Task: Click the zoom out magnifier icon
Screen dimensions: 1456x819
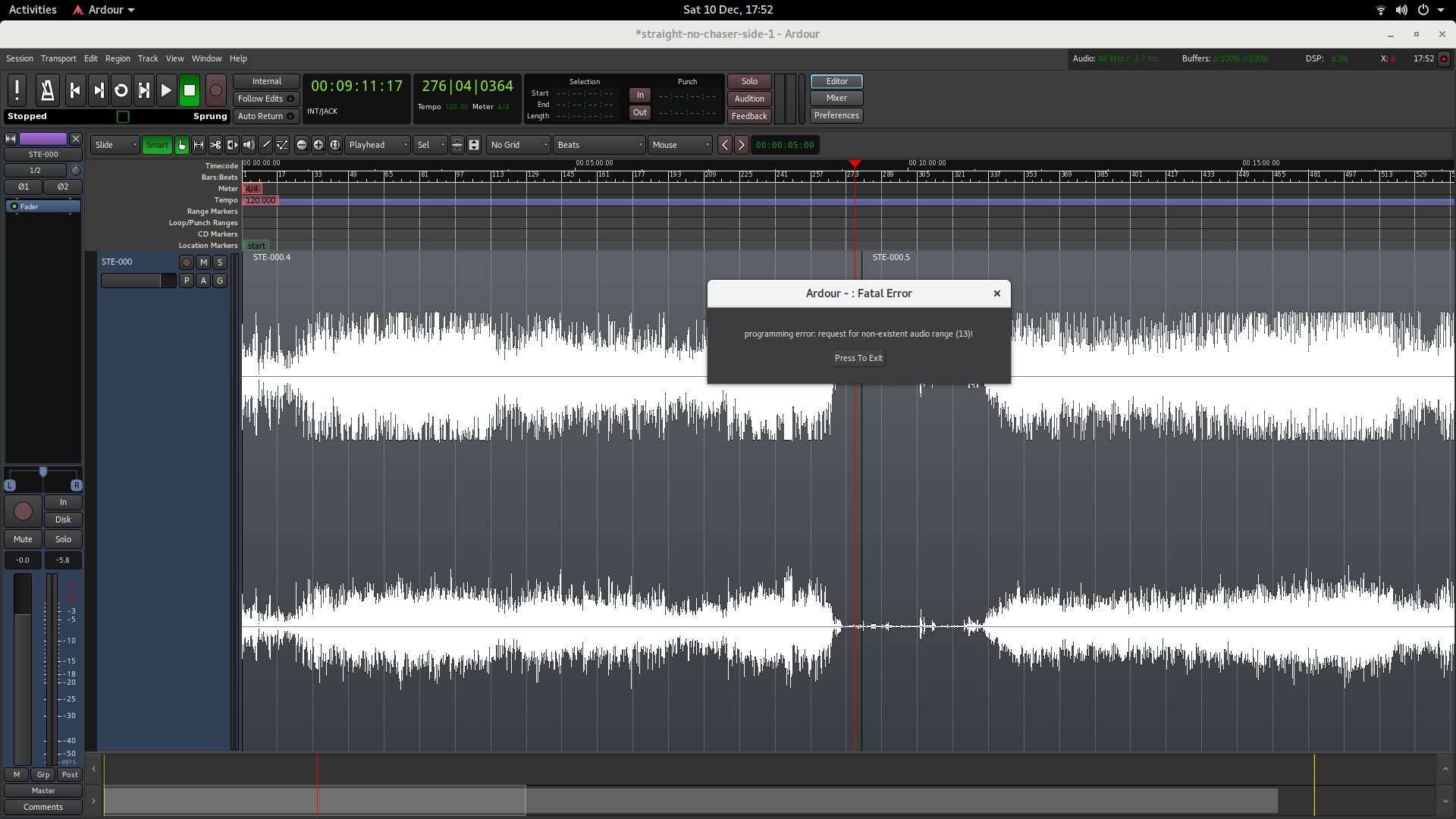Action: [x=302, y=145]
